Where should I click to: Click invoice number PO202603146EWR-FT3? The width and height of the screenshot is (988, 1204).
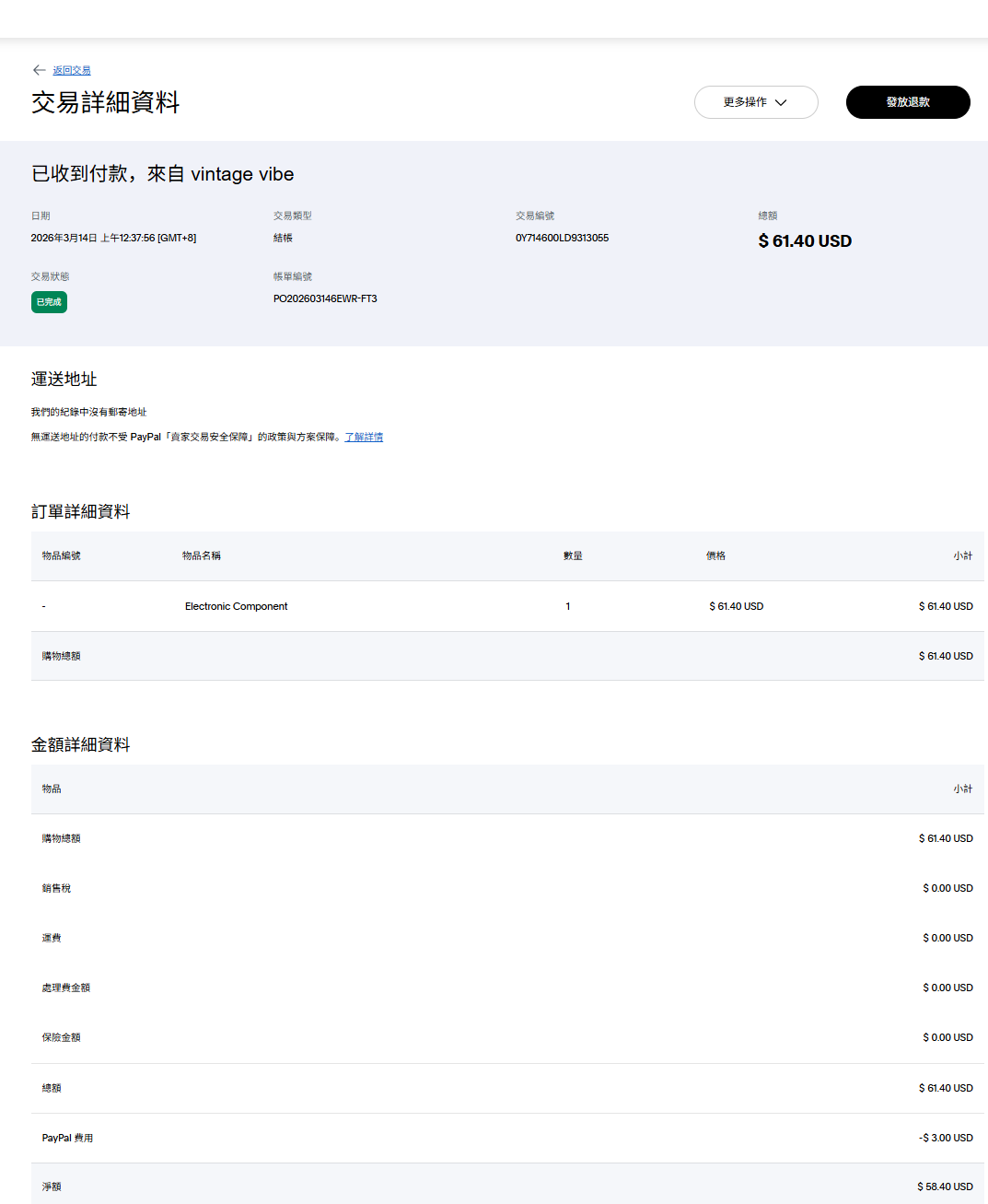(325, 298)
